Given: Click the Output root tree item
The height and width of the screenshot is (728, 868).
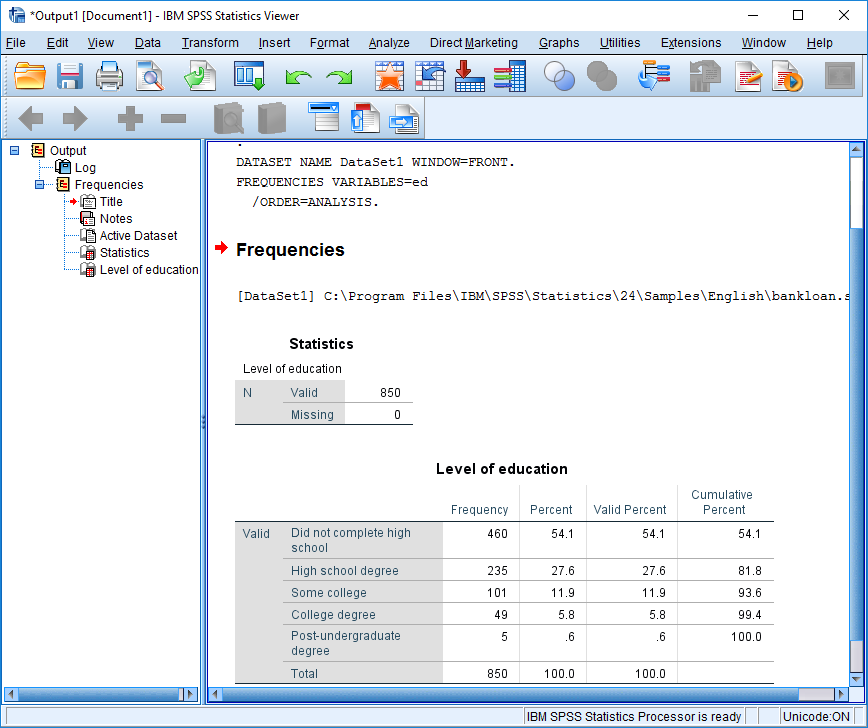Looking at the screenshot, I should point(68,151).
